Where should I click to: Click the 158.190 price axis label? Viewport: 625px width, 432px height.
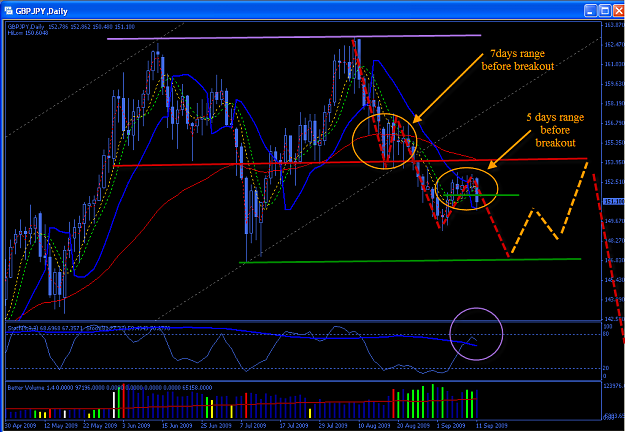click(x=614, y=104)
